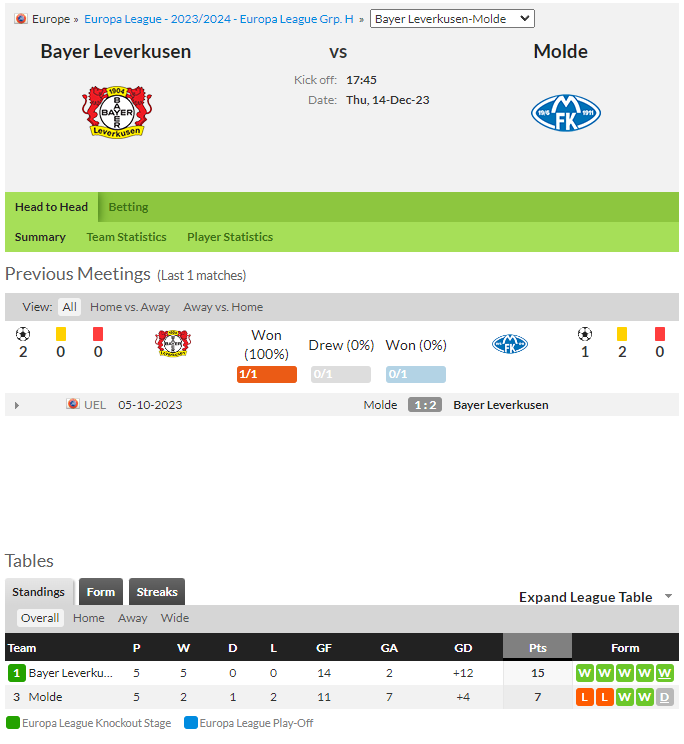Click the UEL competition icon in match row
Viewport: 684px width, 744px height.
(x=73, y=404)
